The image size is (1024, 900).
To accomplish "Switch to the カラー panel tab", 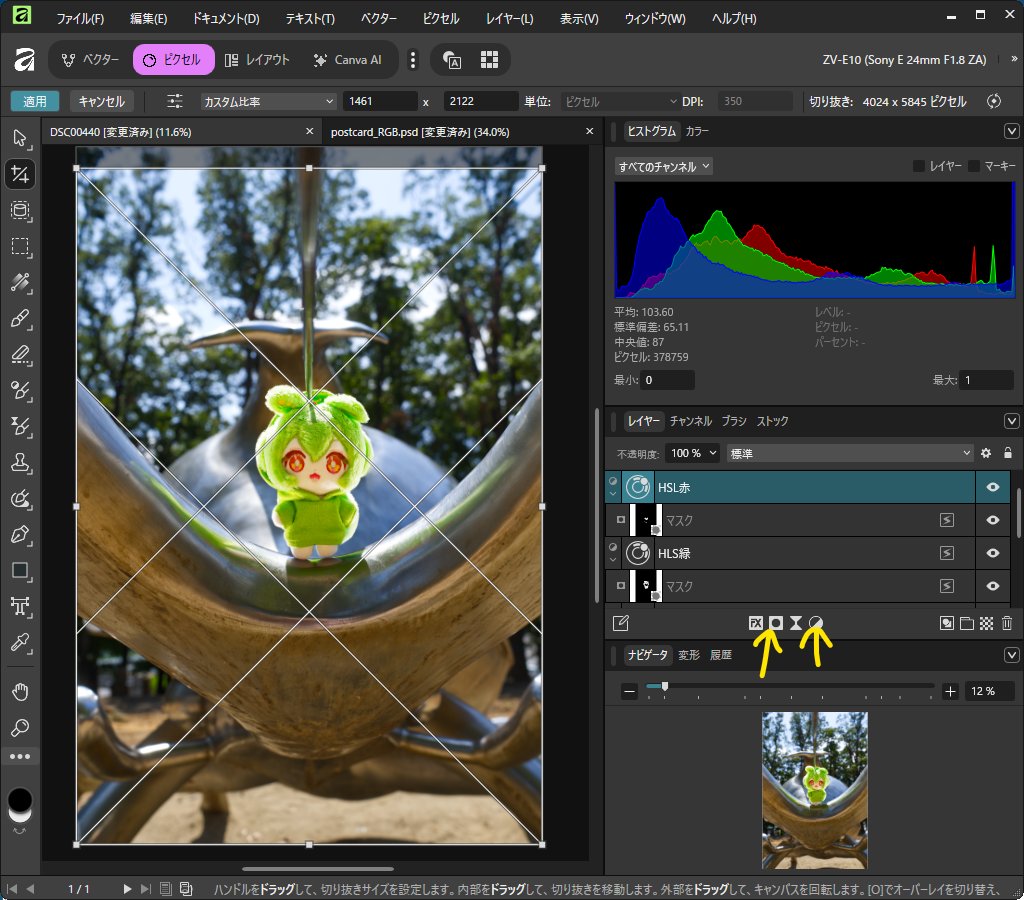I will 697,131.
